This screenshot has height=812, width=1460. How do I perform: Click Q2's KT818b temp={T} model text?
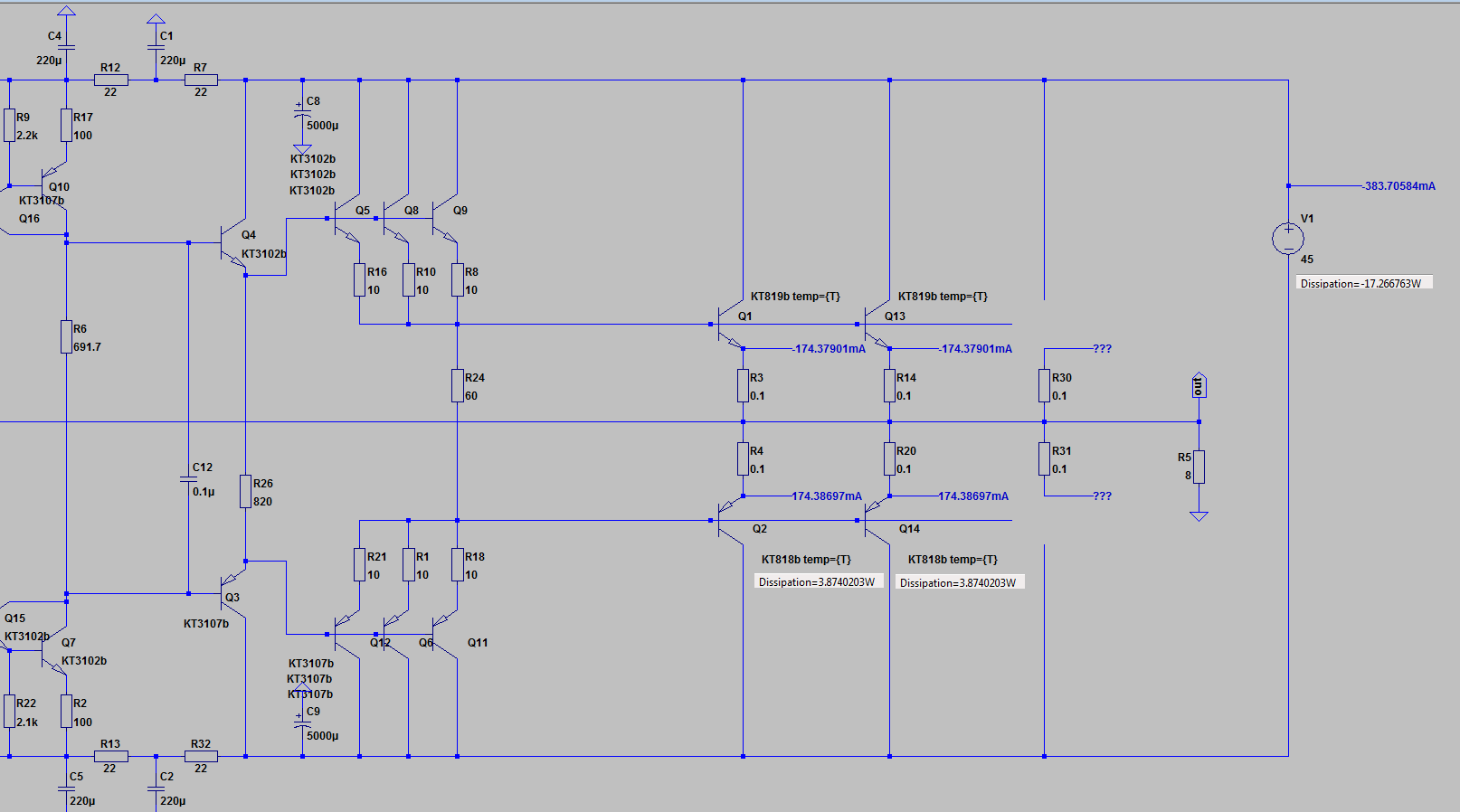tap(806, 560)
